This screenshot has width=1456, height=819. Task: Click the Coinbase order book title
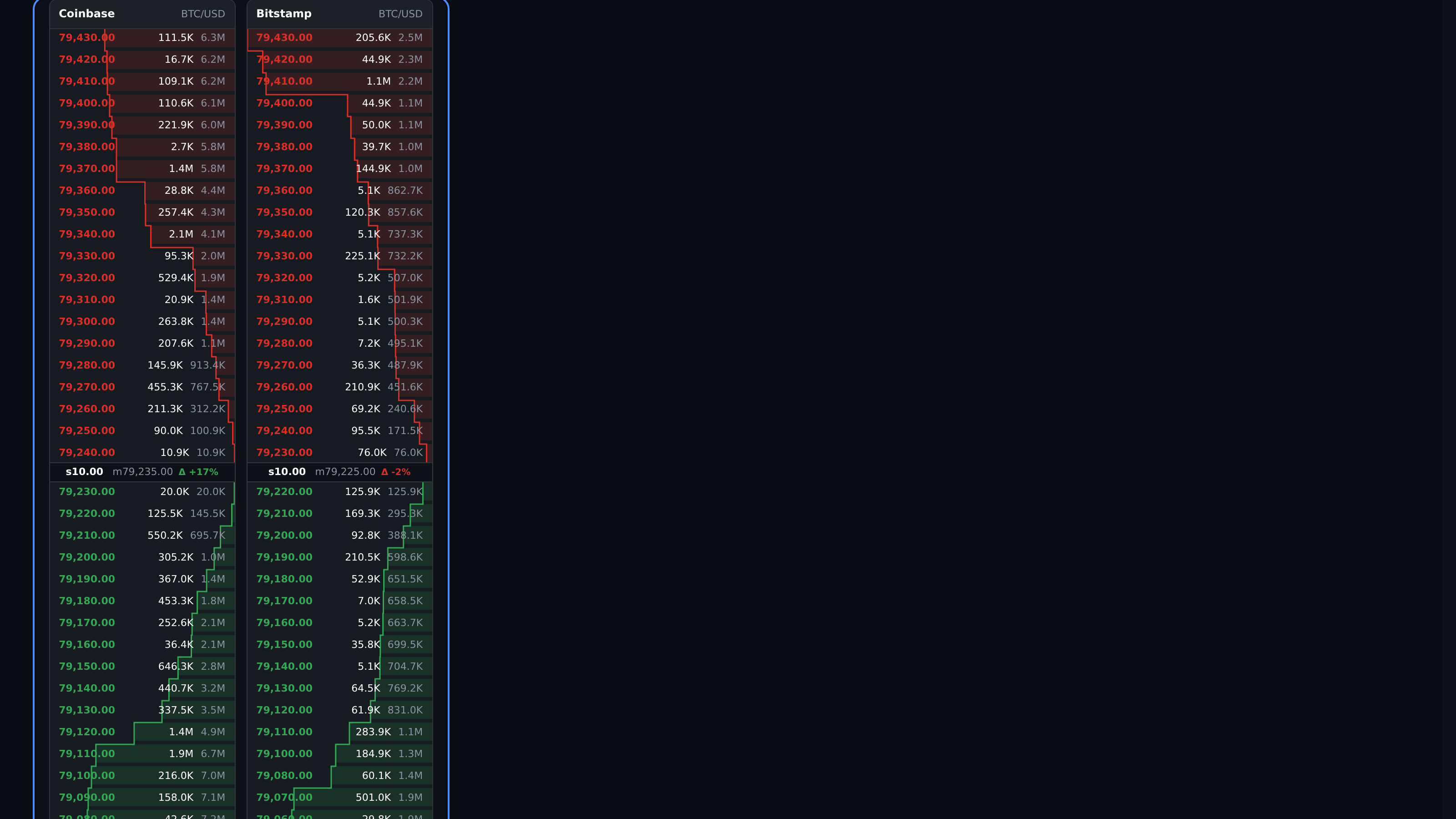tap(86, 14)
